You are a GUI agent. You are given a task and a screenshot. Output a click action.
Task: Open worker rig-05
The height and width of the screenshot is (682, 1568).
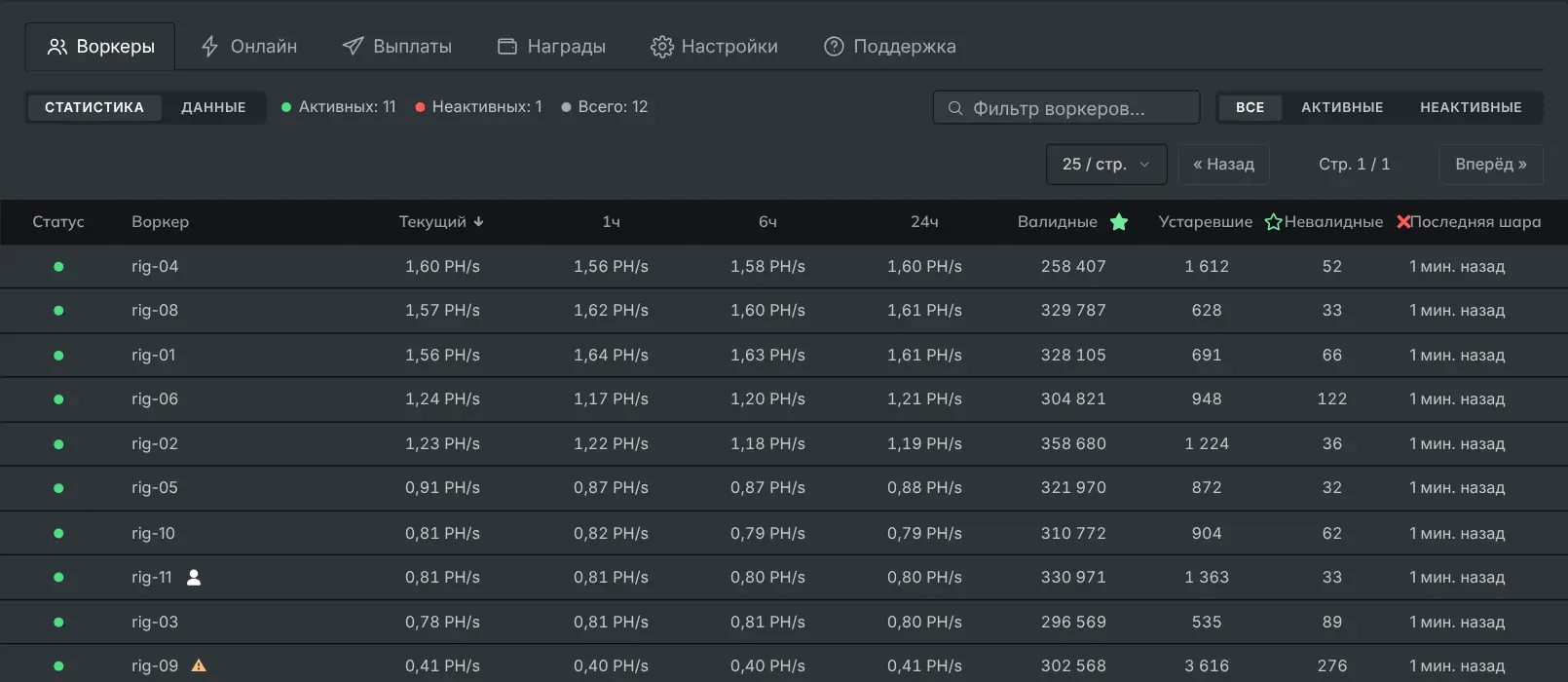pyautogui.click(x=155, y=488)
